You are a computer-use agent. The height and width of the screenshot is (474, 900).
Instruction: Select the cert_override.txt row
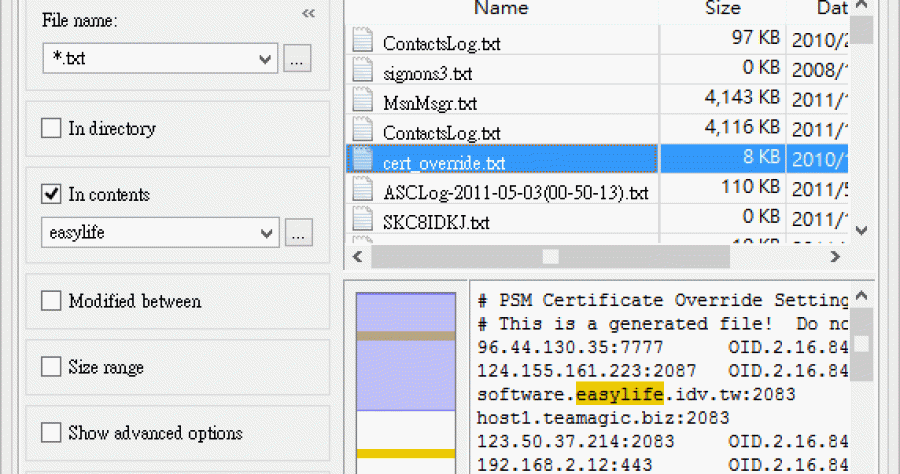coord(597,159)
